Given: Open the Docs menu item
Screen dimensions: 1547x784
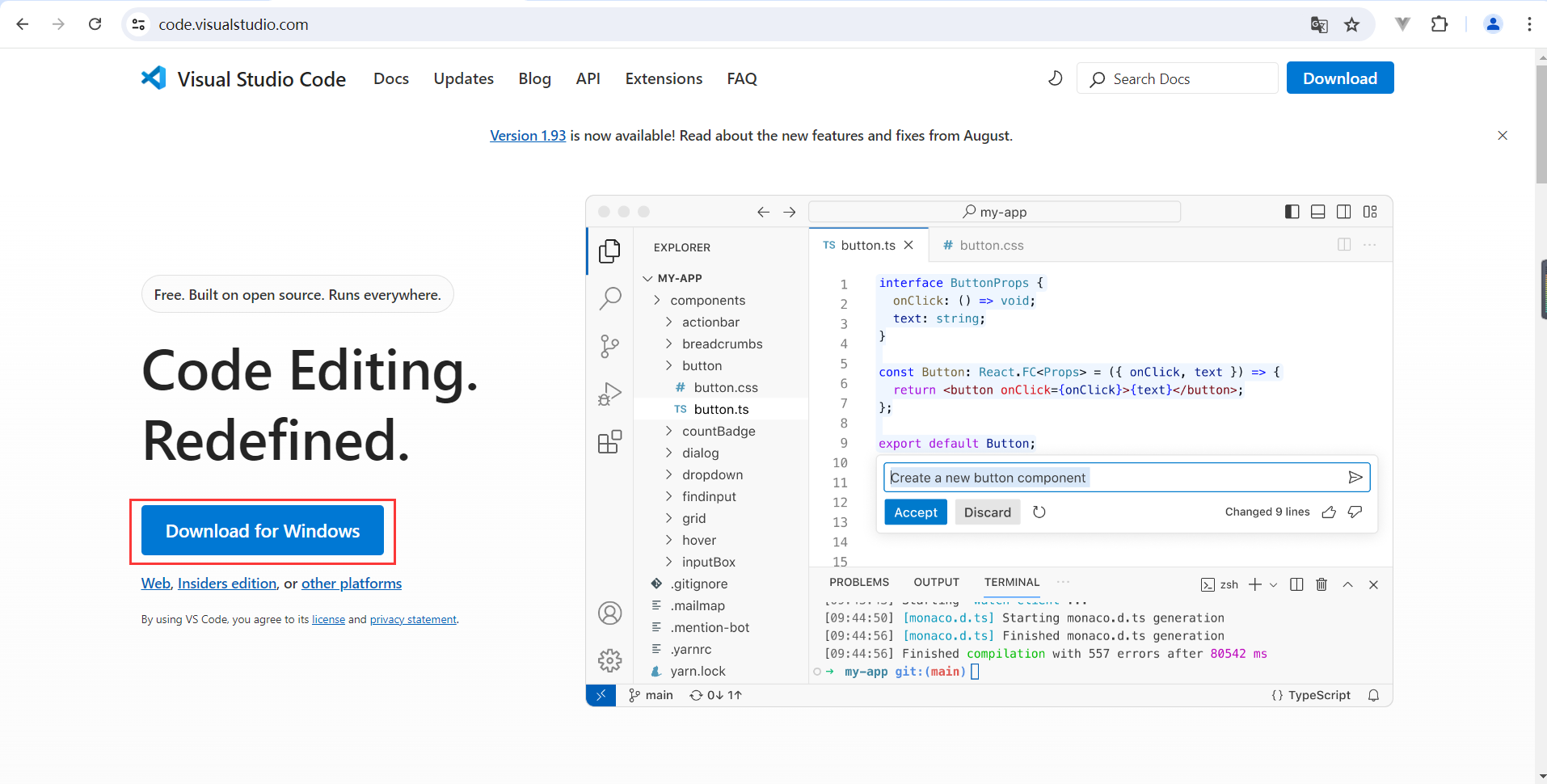Looking at the screenshot, I should coord(391,78).
